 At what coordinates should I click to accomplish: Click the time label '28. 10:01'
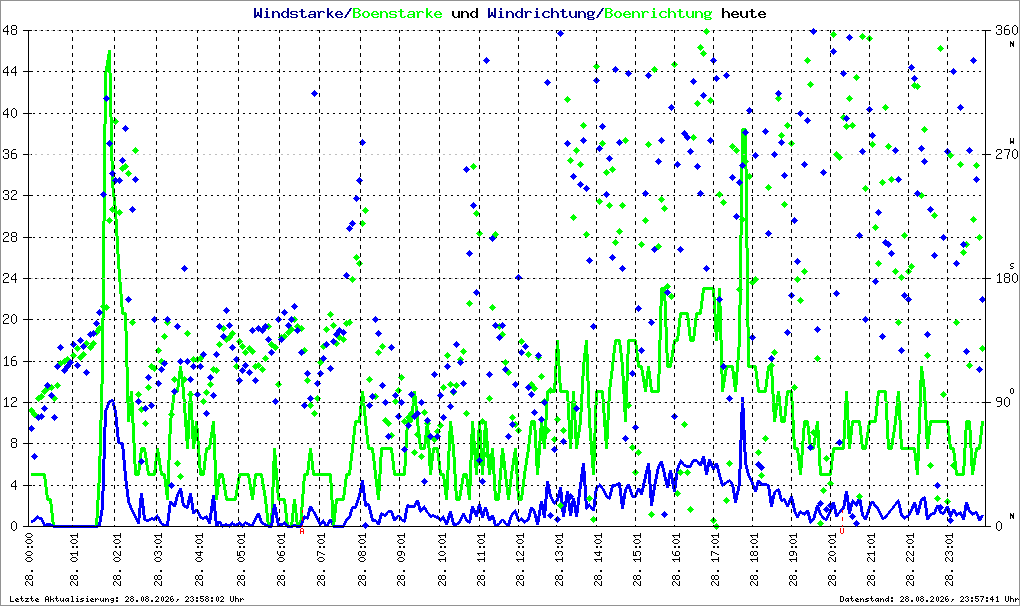[442, 559]
